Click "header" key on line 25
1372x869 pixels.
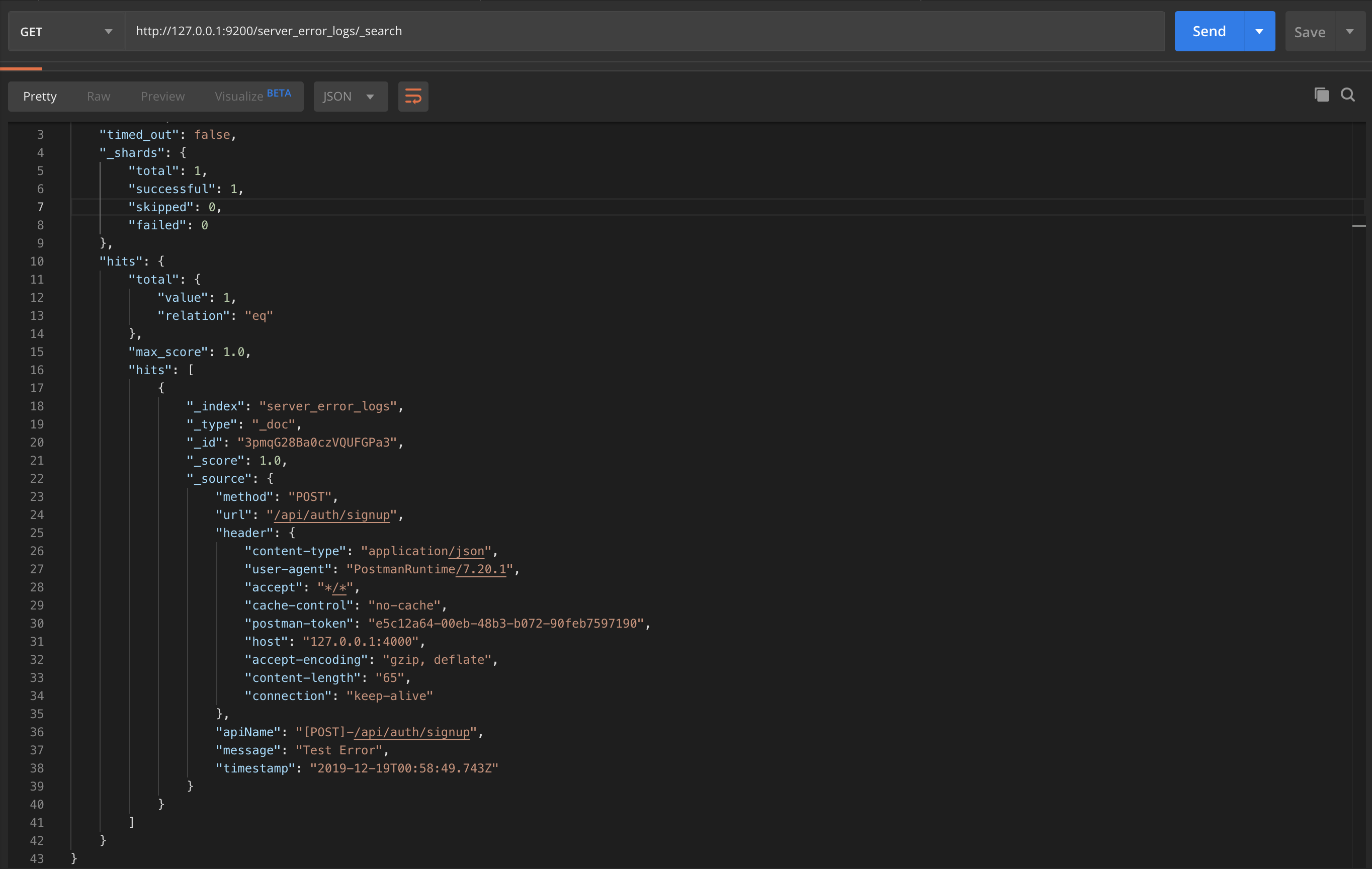(244, 533)
